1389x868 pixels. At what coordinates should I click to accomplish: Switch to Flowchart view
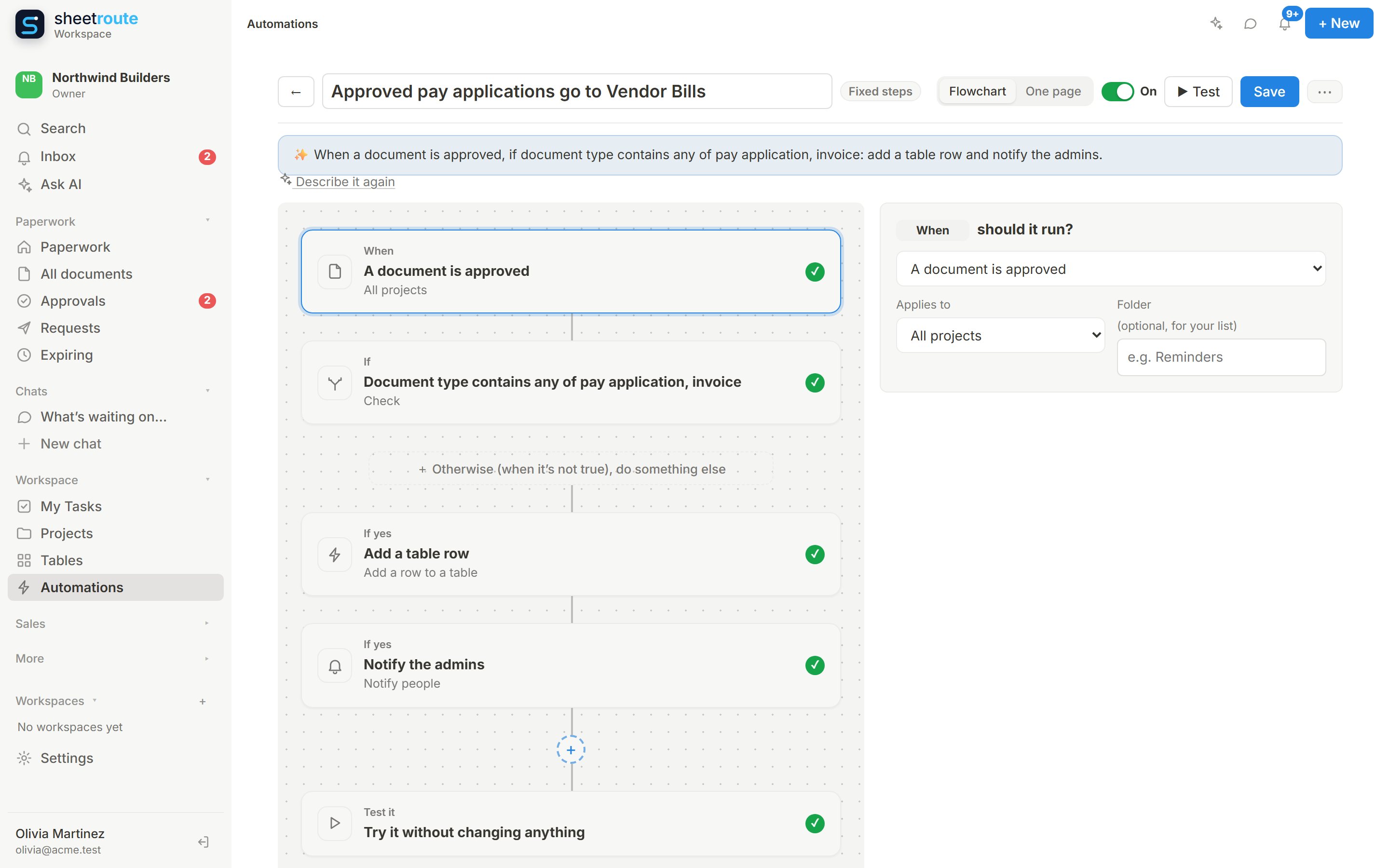977,92
